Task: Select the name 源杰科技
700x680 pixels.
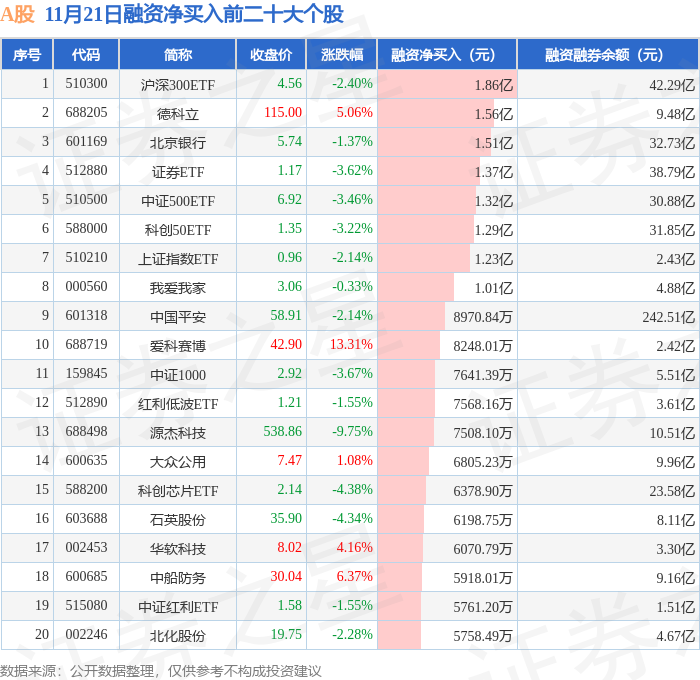Action: tap(178, 433)
